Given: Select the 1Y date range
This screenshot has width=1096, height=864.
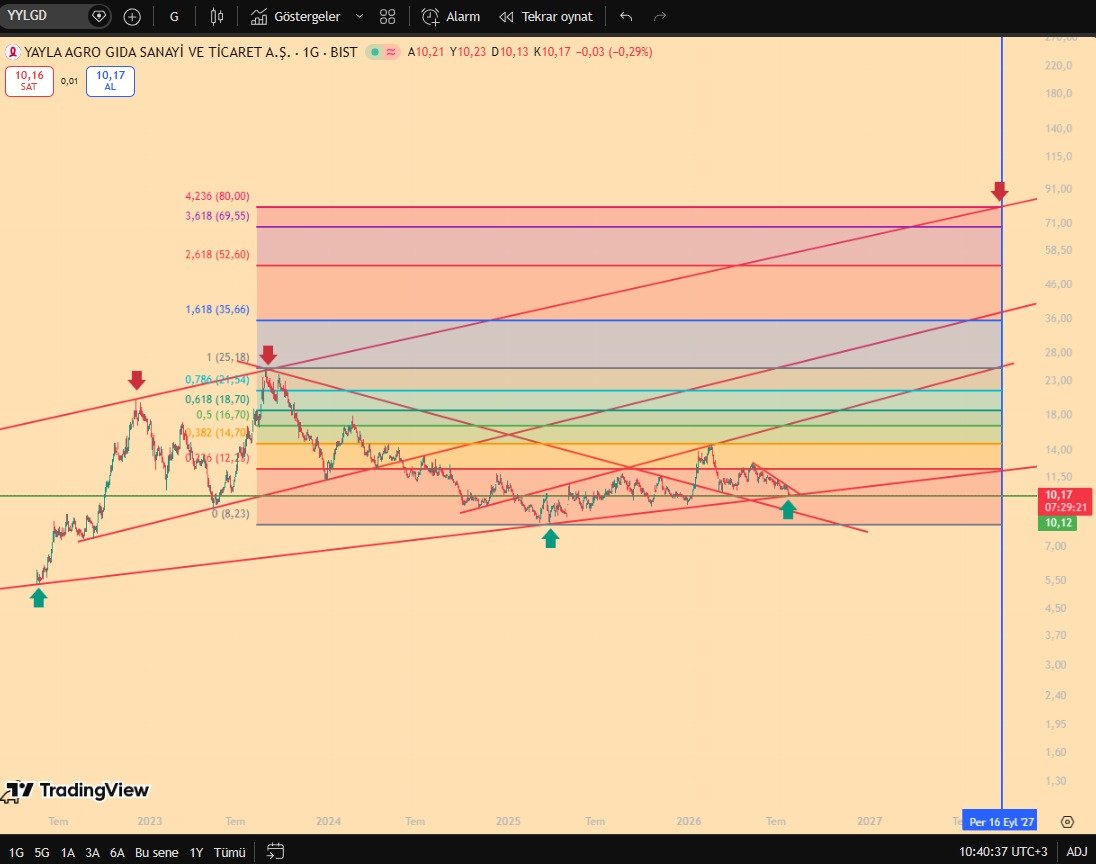Looking at the screenshot, I should 196,852.
